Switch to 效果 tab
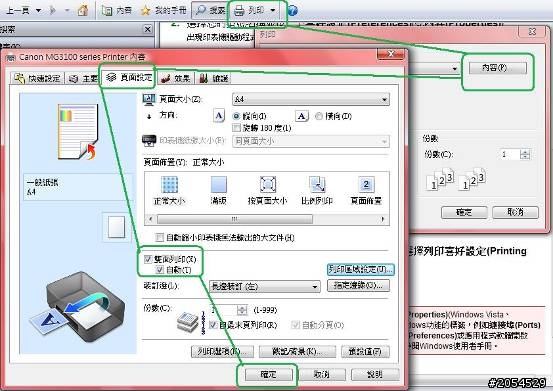The image size is (553, 391). pyautogui.click(x=175, y=78)
